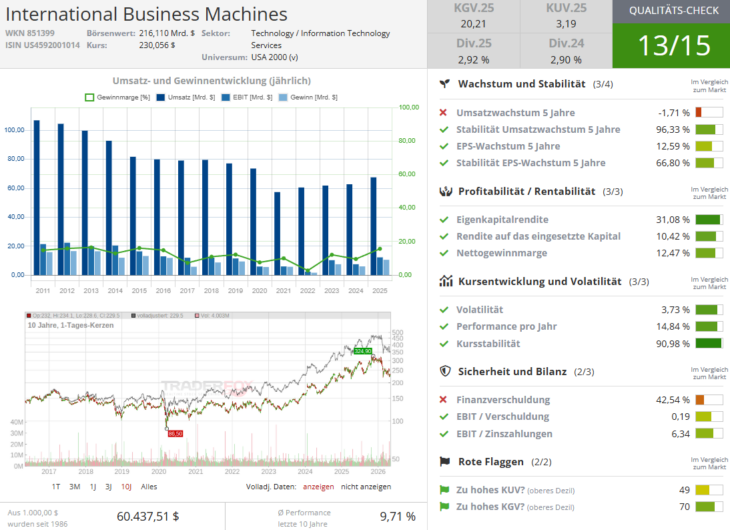The height and width of the screenshot is (530, 730).
Task: Click 'anzeigen' for Volladj. Daten
Action: pyautogui.click(x=318, y=487)
